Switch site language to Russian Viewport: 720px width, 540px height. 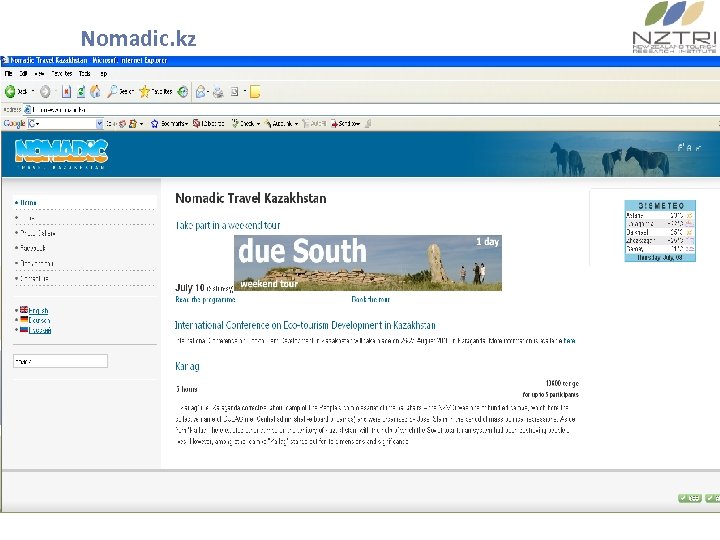pyautogui.click(x=39, y=330)
